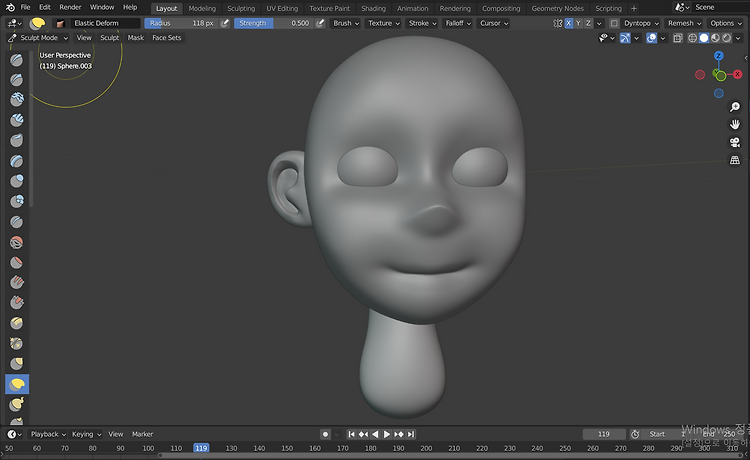Switch to the Sculpting workspace tab
750x460 pixels.
point(241,8)
